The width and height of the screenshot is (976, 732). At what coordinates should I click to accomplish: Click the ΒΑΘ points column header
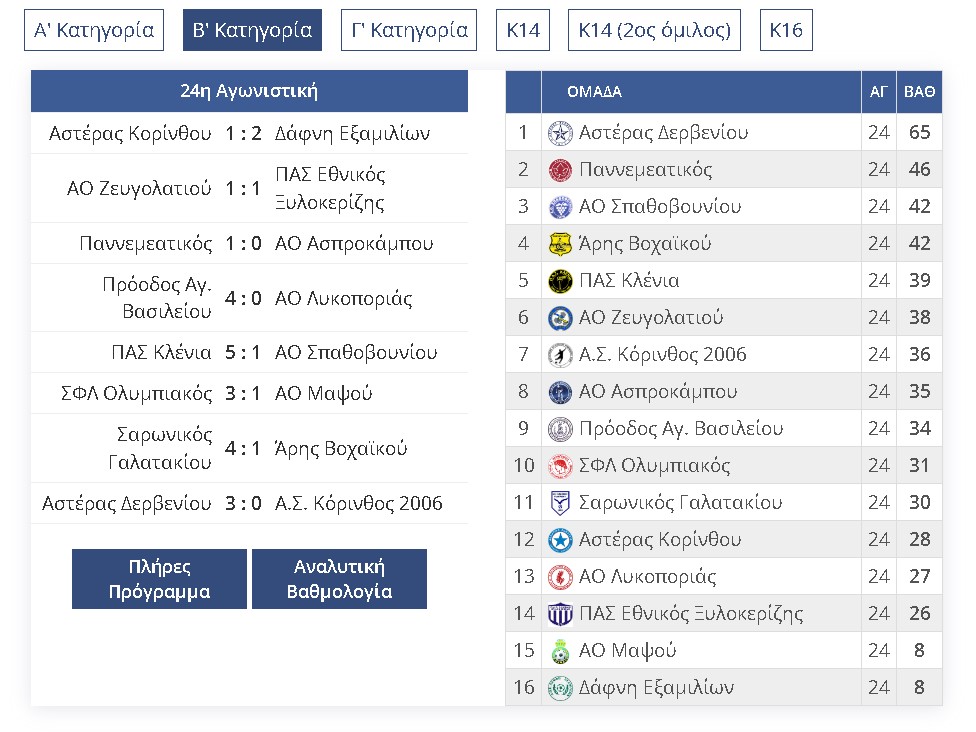(x=919, y=92)
